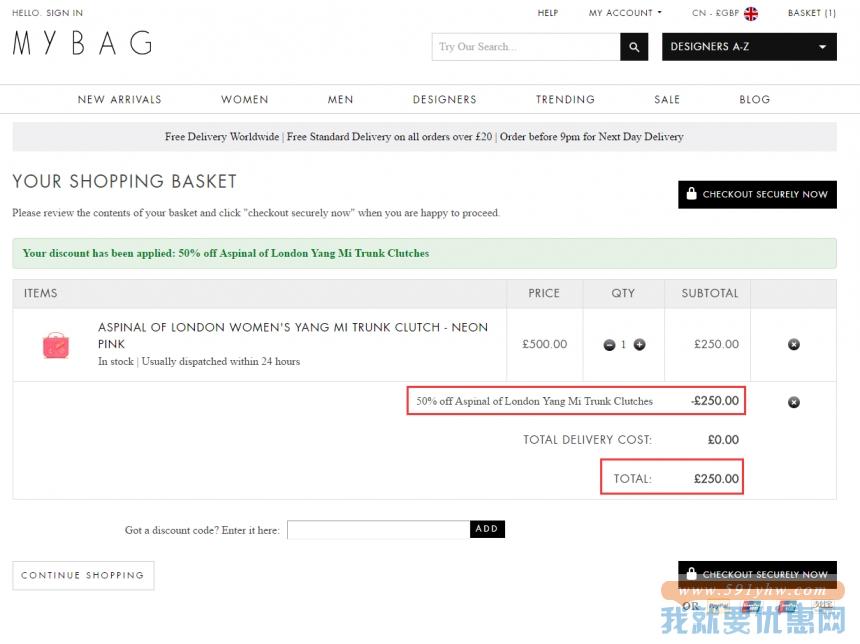Viewport: 860px width, 644px height.
Task: Open the Trending menu
Action: tap(565, 99)
